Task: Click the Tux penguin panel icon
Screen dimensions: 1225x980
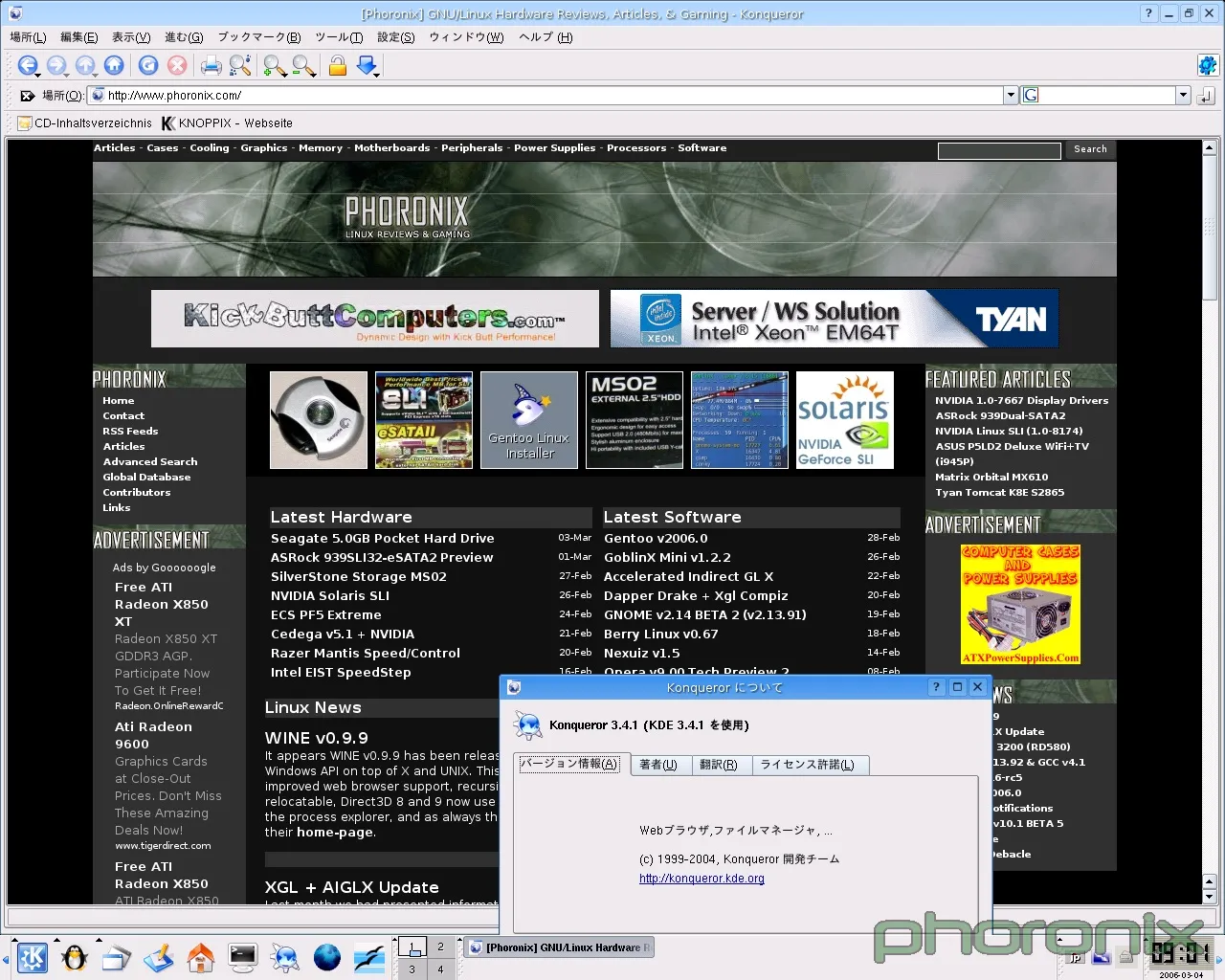Action: [74, 957]
